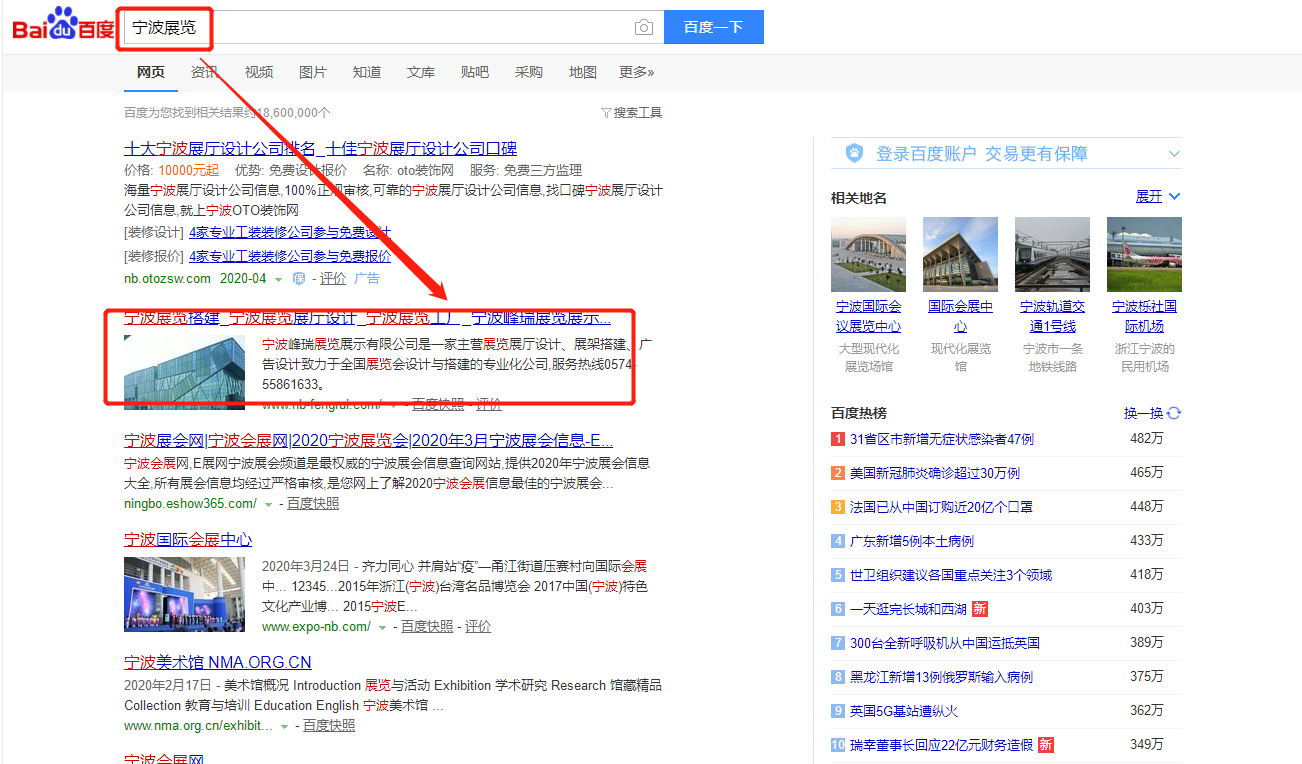Expand 相关地名 using the 展开 control
The width and height of the screenshot is (1302, 764).
click(1150, 197)
